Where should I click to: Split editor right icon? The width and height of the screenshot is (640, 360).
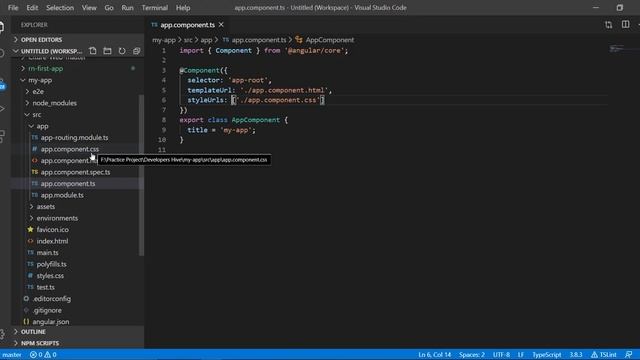tap(625, 25)
